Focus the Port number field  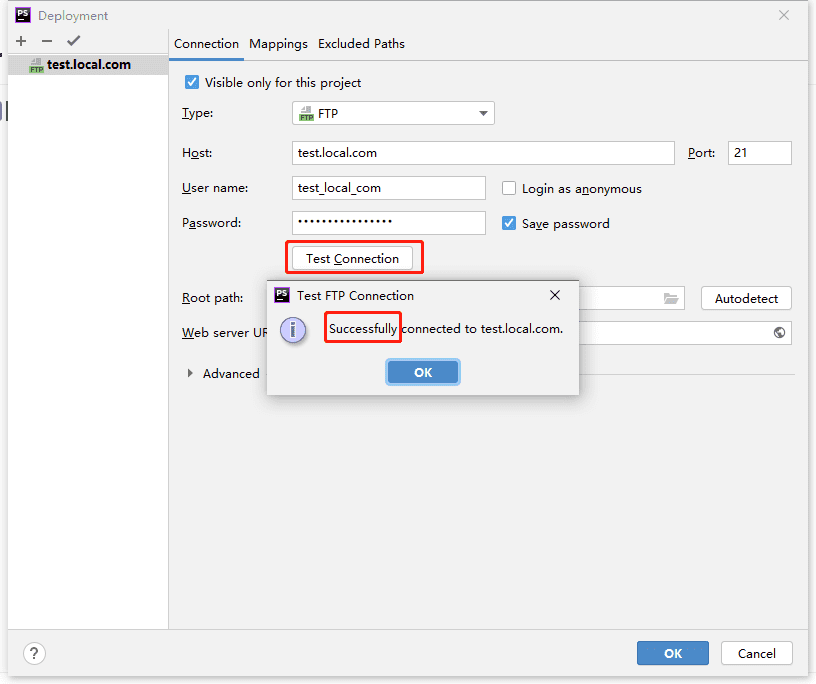(x=760, y=153)
